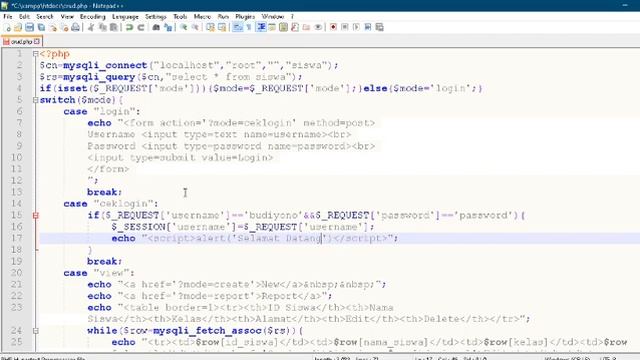Image resolution: width=640 pixels, height=360 pixels.
Task: Toggle synchronize vertical scrolling
Action: 210,27
